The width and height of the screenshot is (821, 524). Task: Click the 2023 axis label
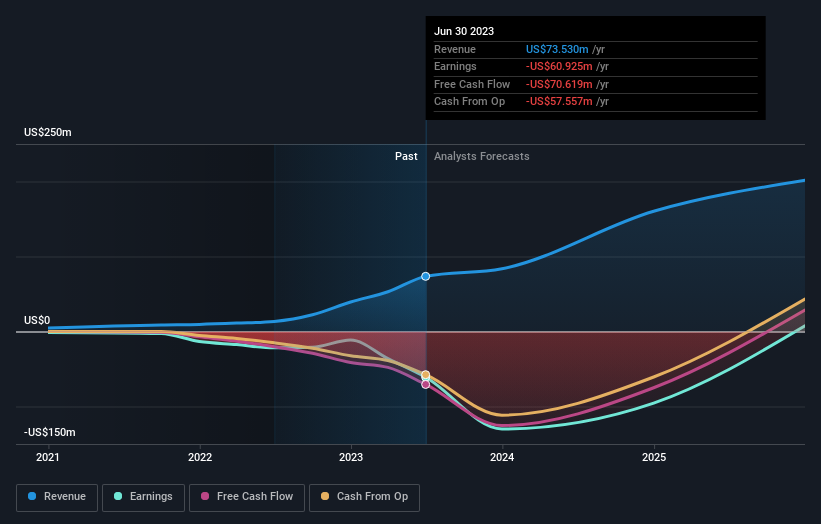[x=351, y=458]
